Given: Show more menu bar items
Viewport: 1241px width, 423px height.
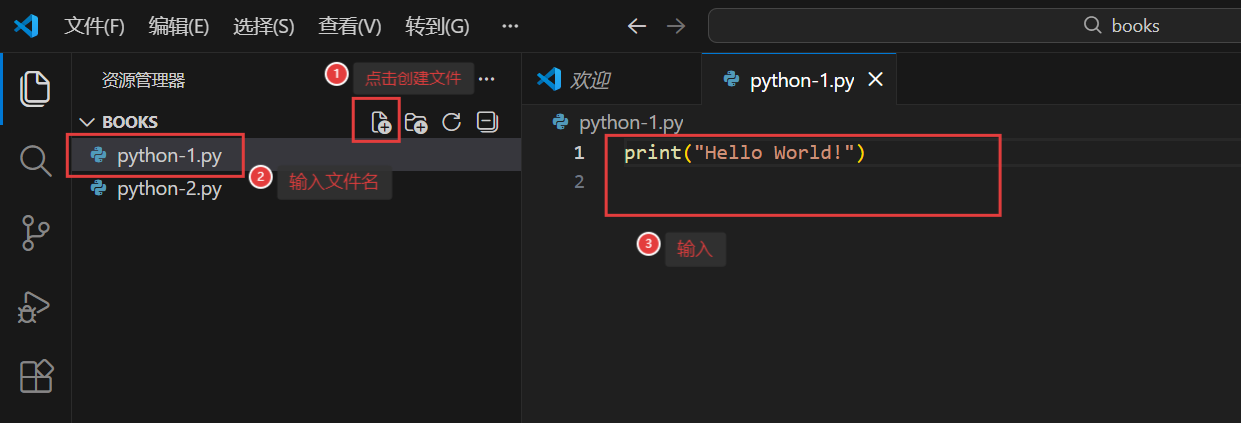Looking at the screenshot, I should pyautogui.click(x=510, y=26).
